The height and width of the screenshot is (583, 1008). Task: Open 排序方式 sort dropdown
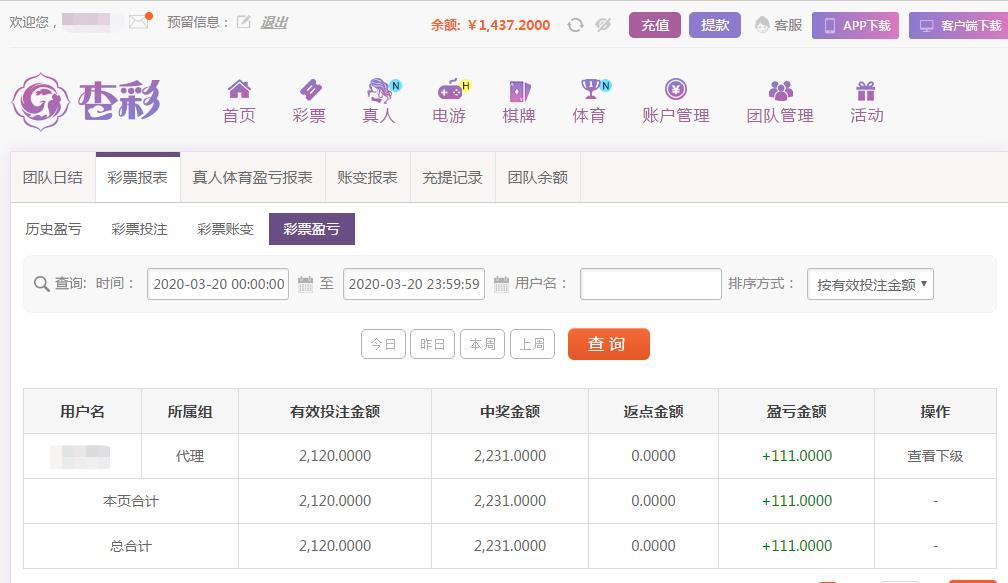tap(870, 284)
